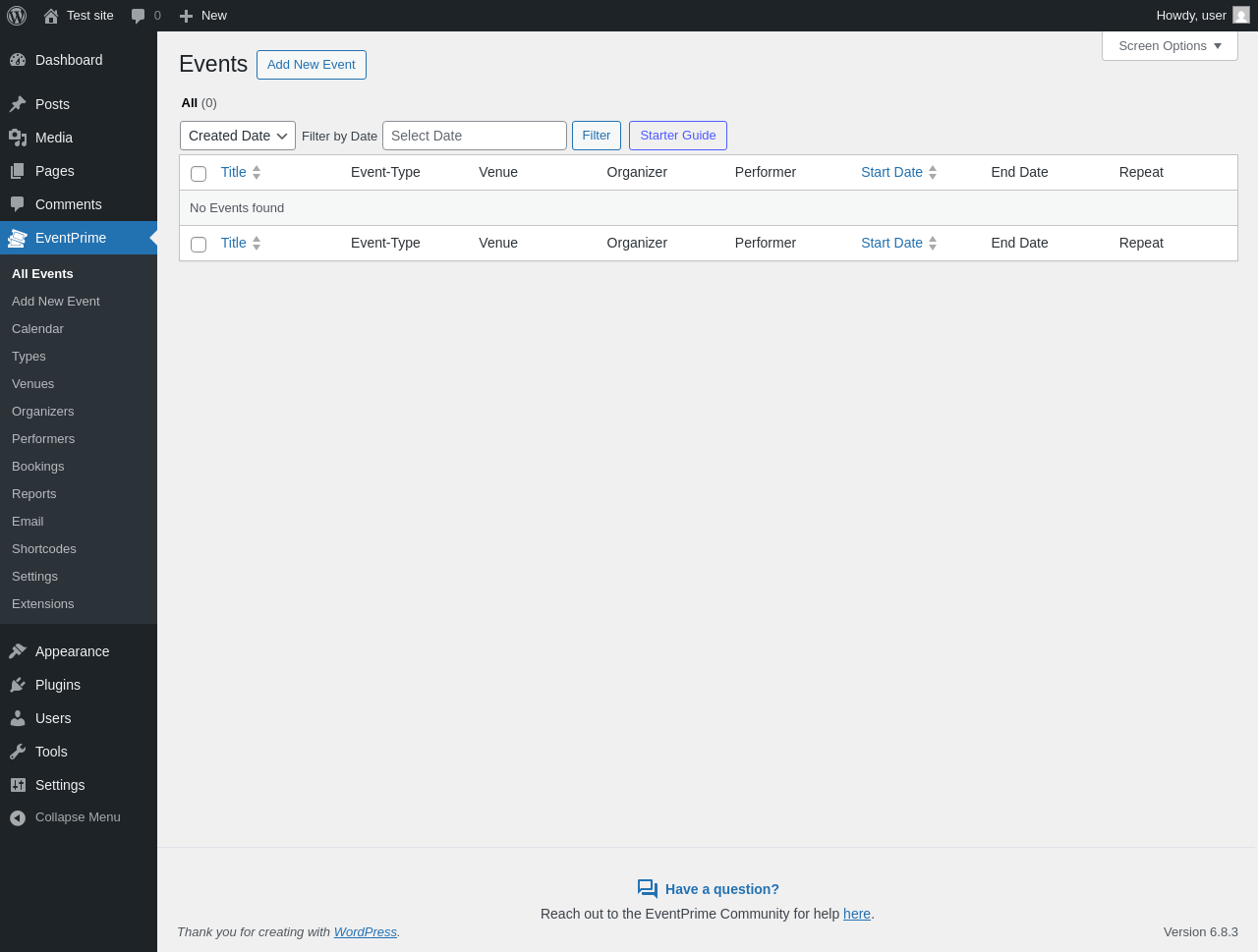This screenshot has width=1258, height=952.
Task: Click the plus icon next to New
Action: [186, 16]
